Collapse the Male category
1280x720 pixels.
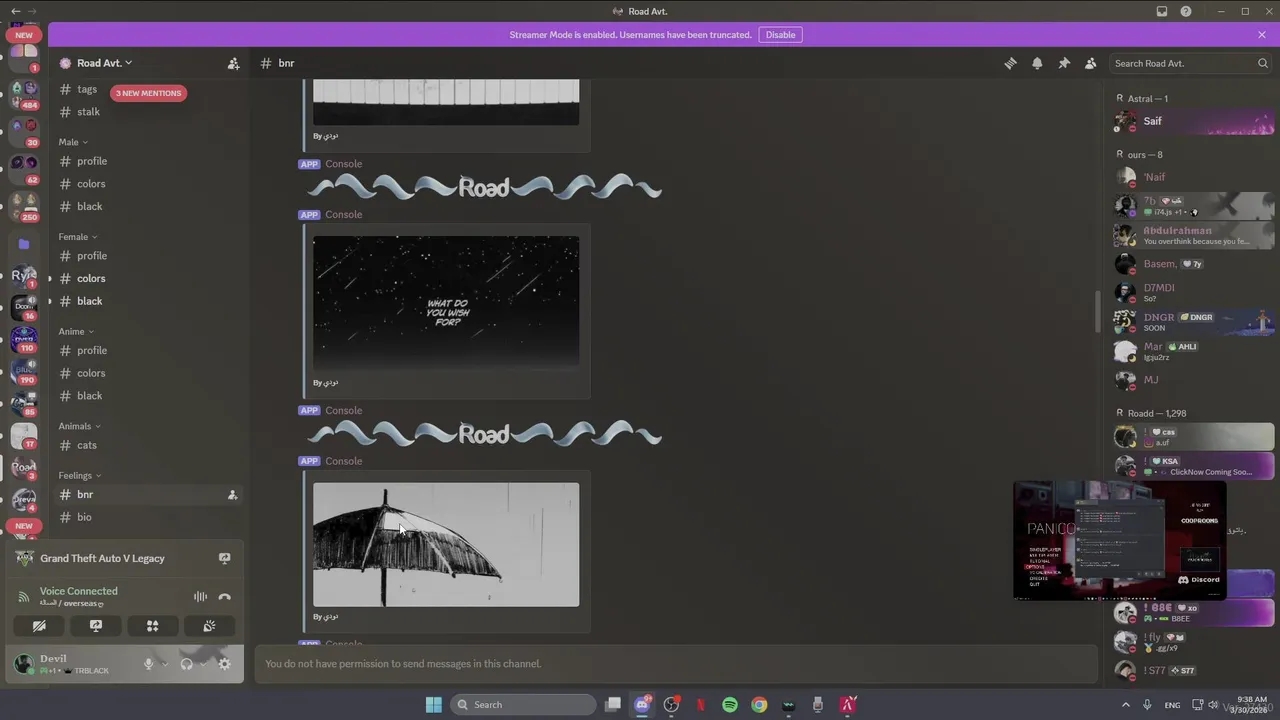click(x=72, y=142)
